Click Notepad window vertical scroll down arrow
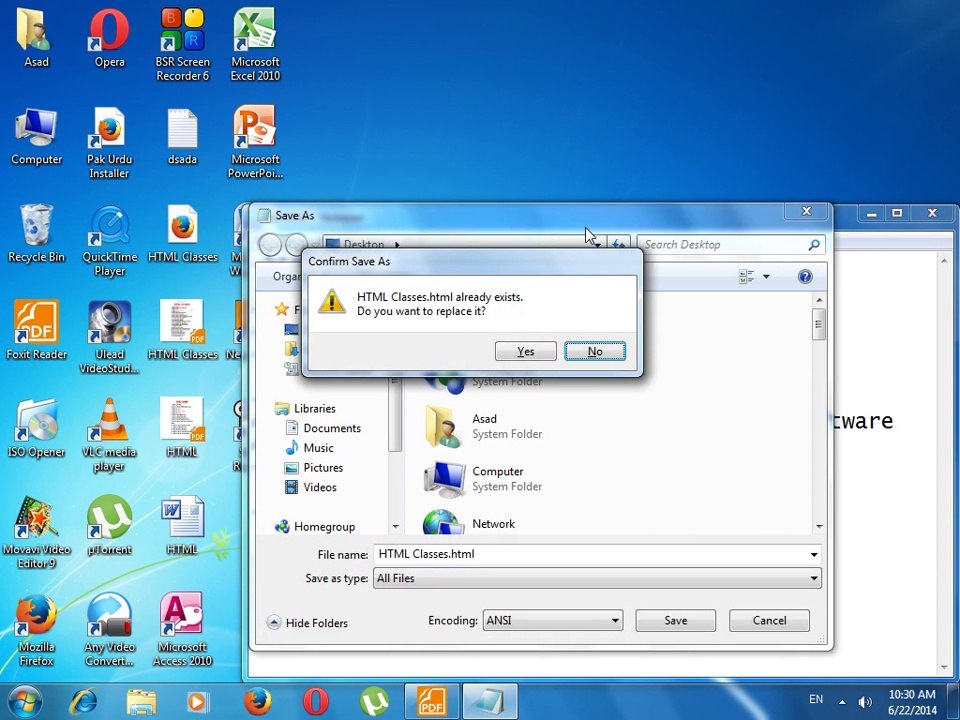Viewport: 960px width, 720px height. 943,667
